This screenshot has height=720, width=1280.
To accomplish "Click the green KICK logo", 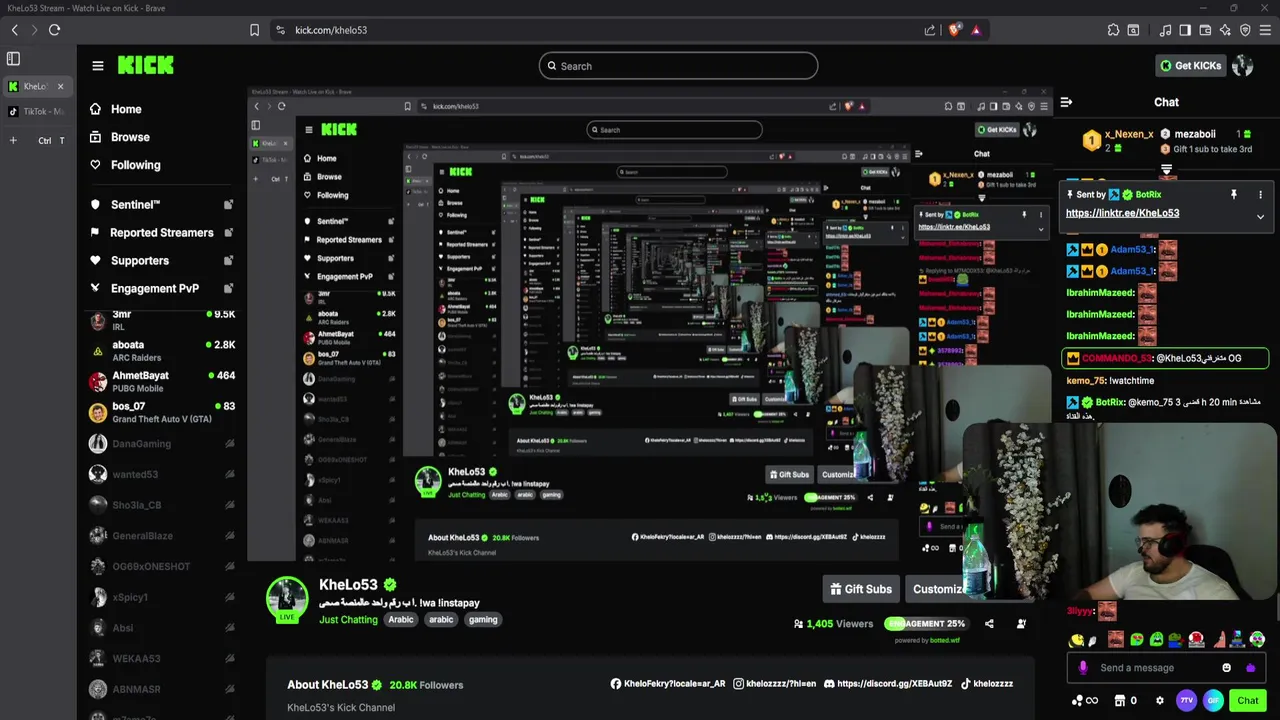I will (146, 65).
